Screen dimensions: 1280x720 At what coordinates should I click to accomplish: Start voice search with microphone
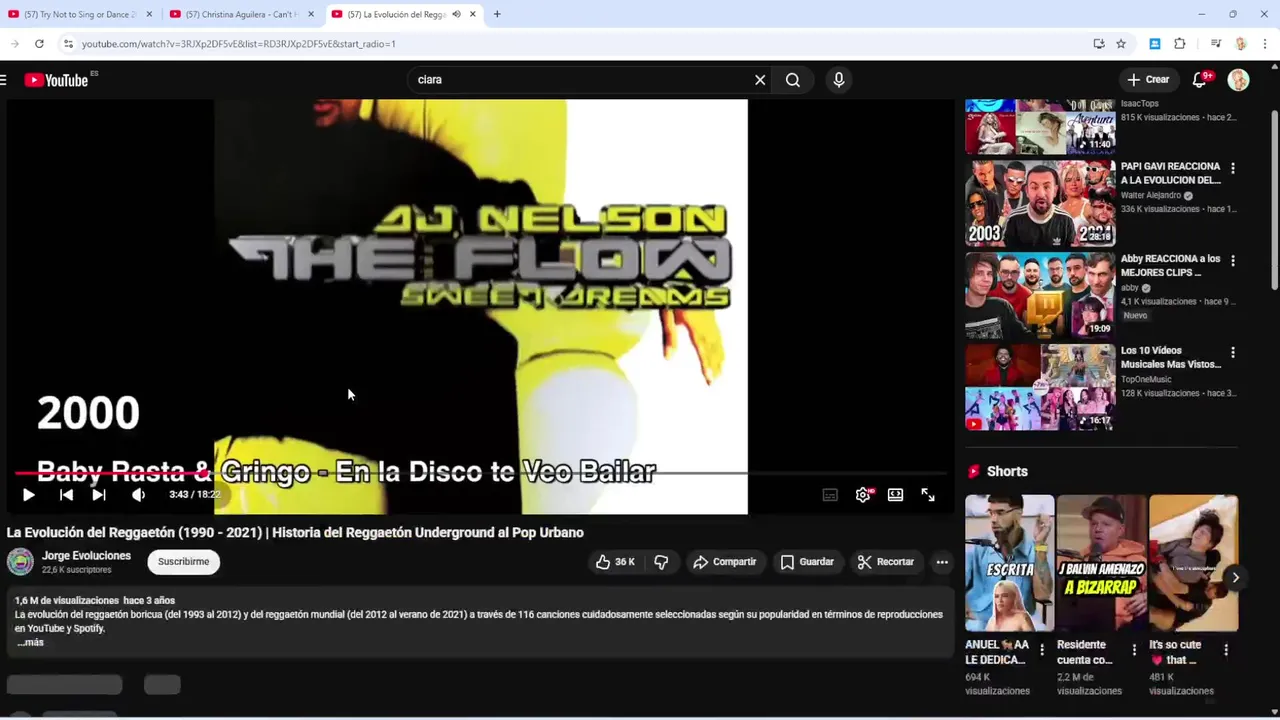(x=839, y=80)
